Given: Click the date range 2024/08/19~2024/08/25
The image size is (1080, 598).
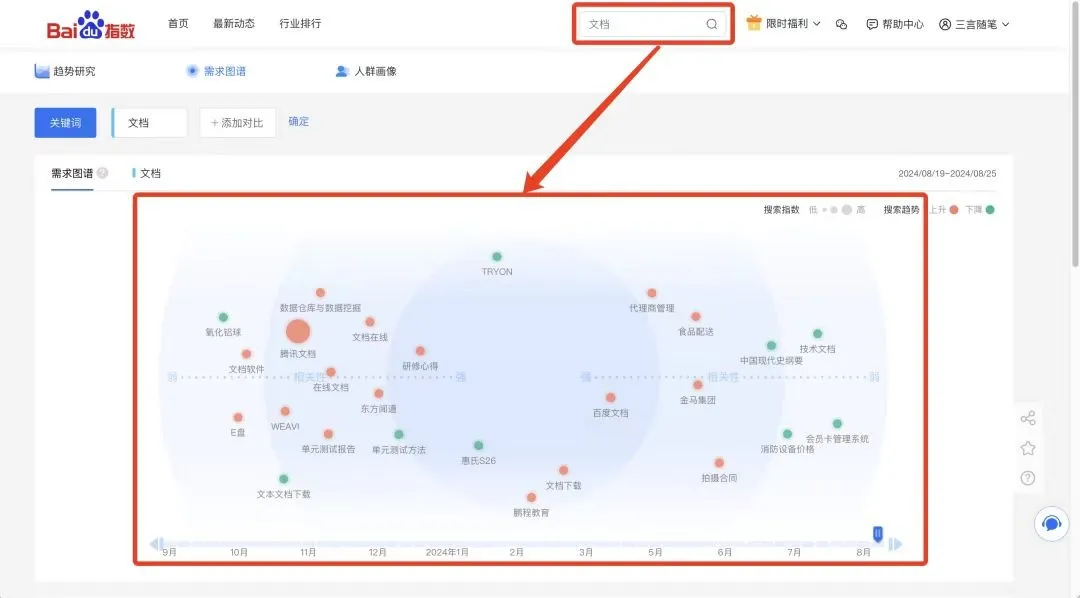Looking at the screenshot, I should point(947,174).
